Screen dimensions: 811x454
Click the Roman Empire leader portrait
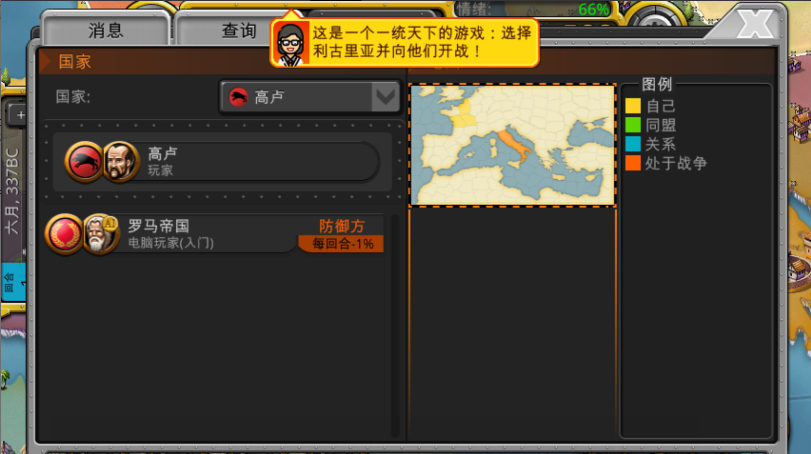pos(100,234)
